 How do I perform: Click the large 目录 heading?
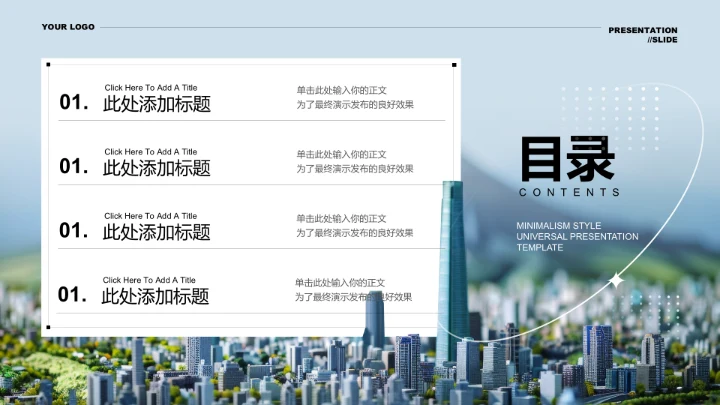[x=568, y=159]
